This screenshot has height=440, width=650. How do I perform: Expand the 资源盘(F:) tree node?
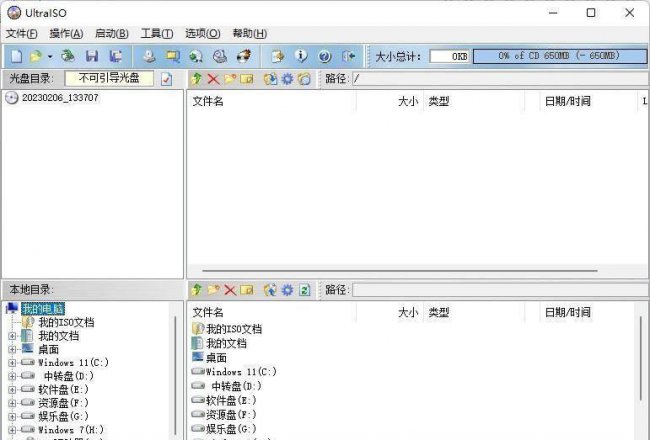pyautogui.click(x=12, y=403)
